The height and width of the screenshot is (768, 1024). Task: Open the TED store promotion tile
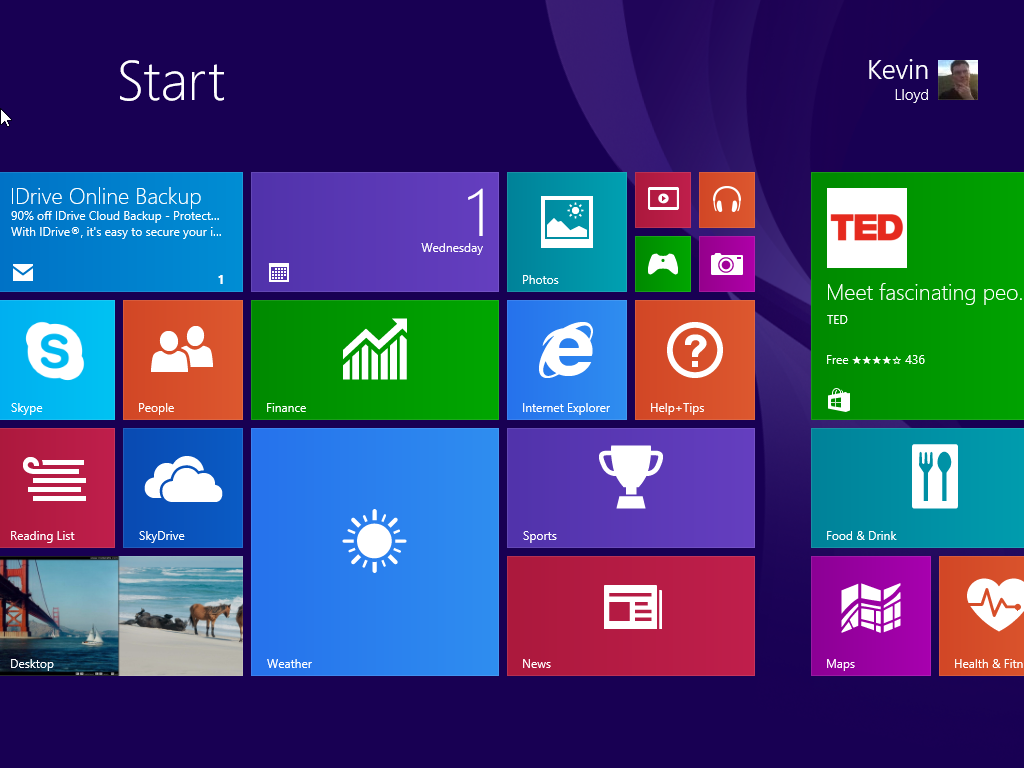coord(918,296)
